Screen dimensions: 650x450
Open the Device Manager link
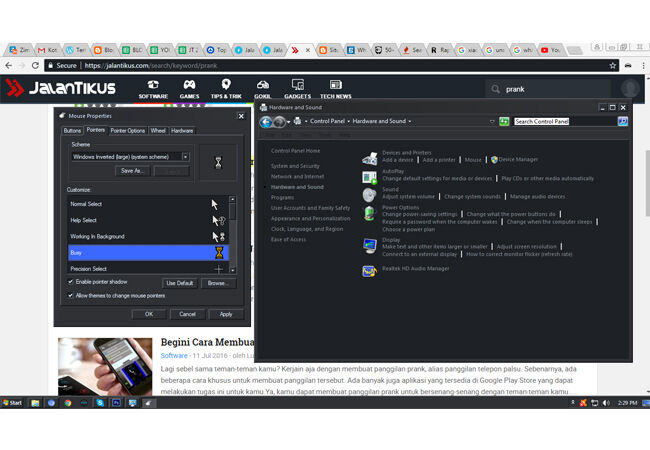pyautogui.click(x=518, y=160)
